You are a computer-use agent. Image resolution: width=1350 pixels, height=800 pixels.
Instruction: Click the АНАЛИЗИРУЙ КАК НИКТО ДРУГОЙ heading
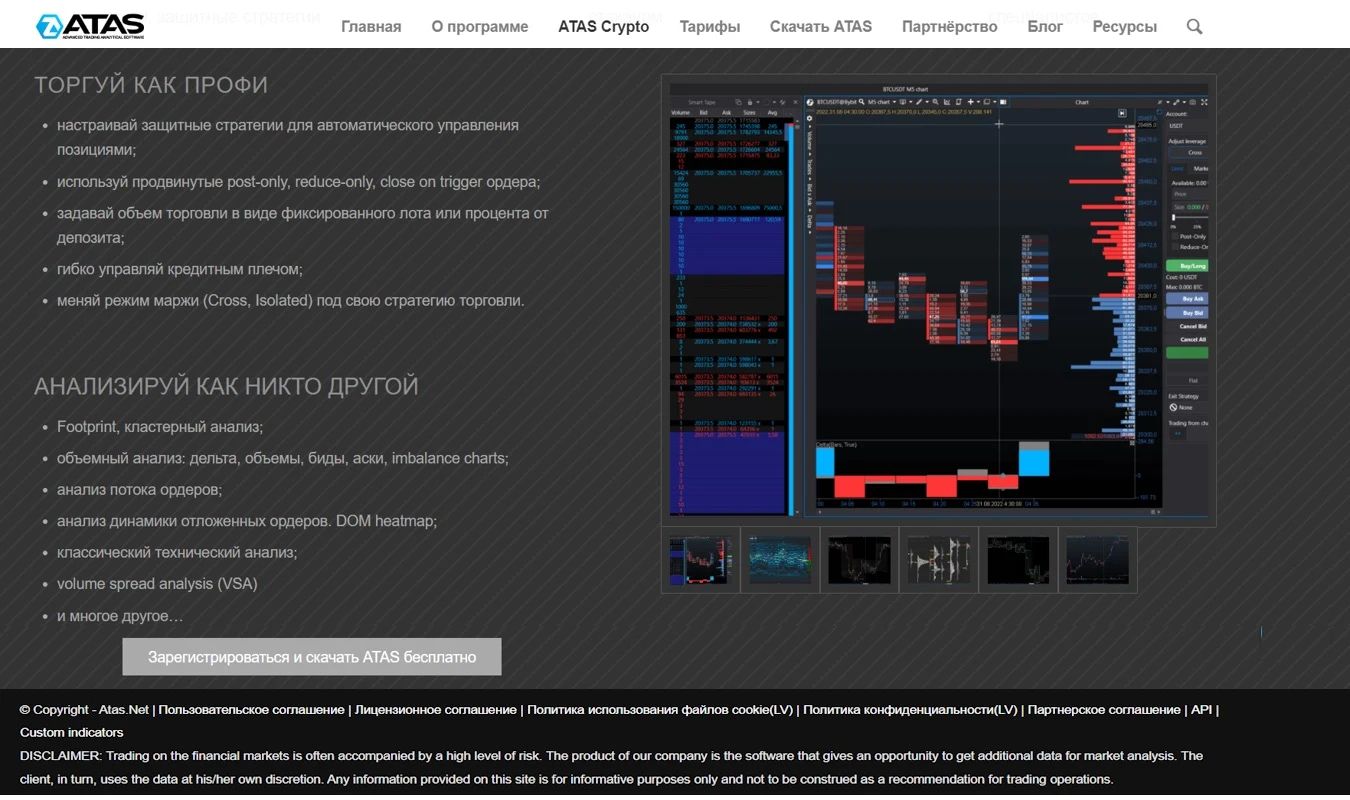tap(226, 386)
